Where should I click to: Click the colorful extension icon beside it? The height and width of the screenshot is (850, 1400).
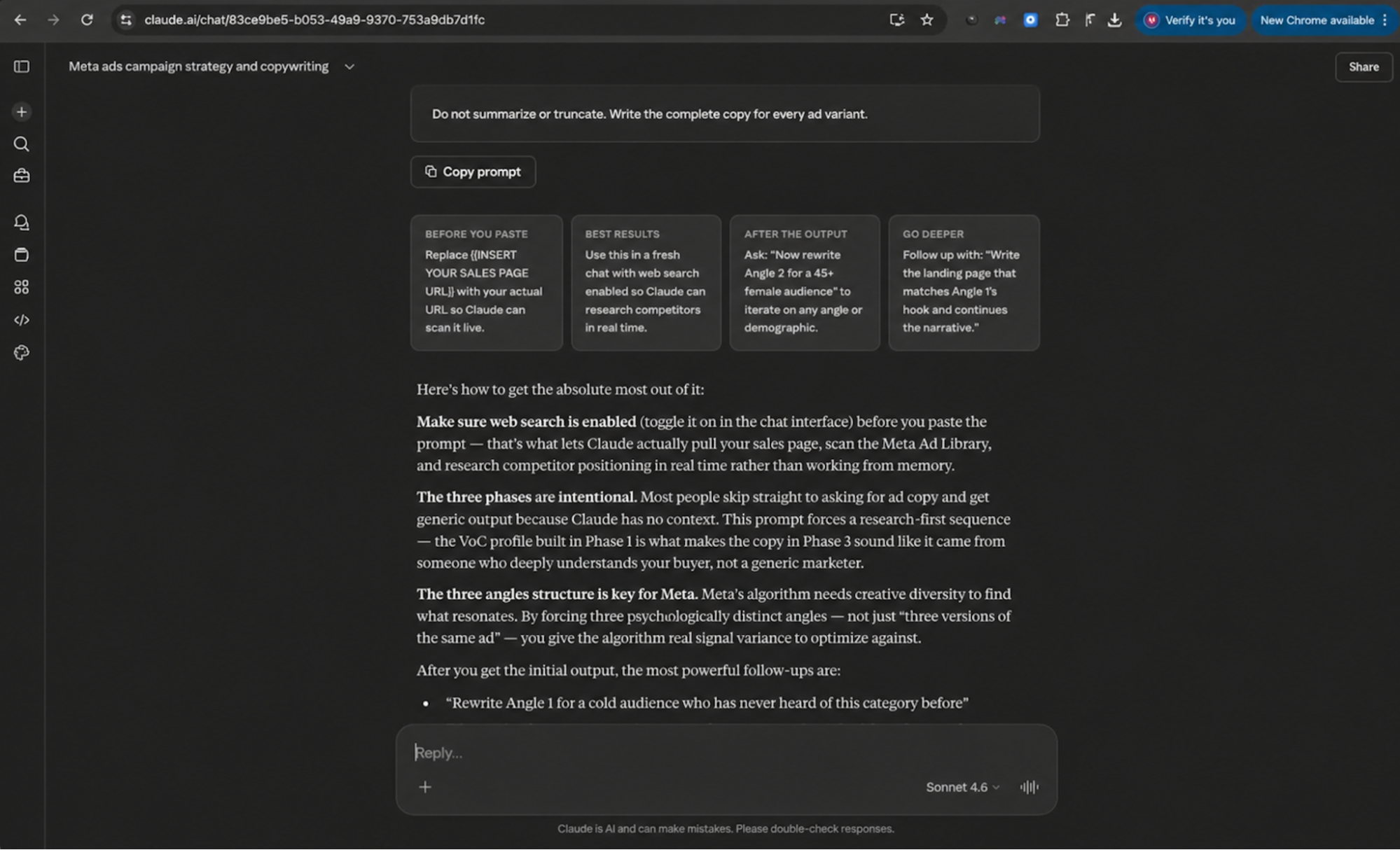(x=1000, y=20)
